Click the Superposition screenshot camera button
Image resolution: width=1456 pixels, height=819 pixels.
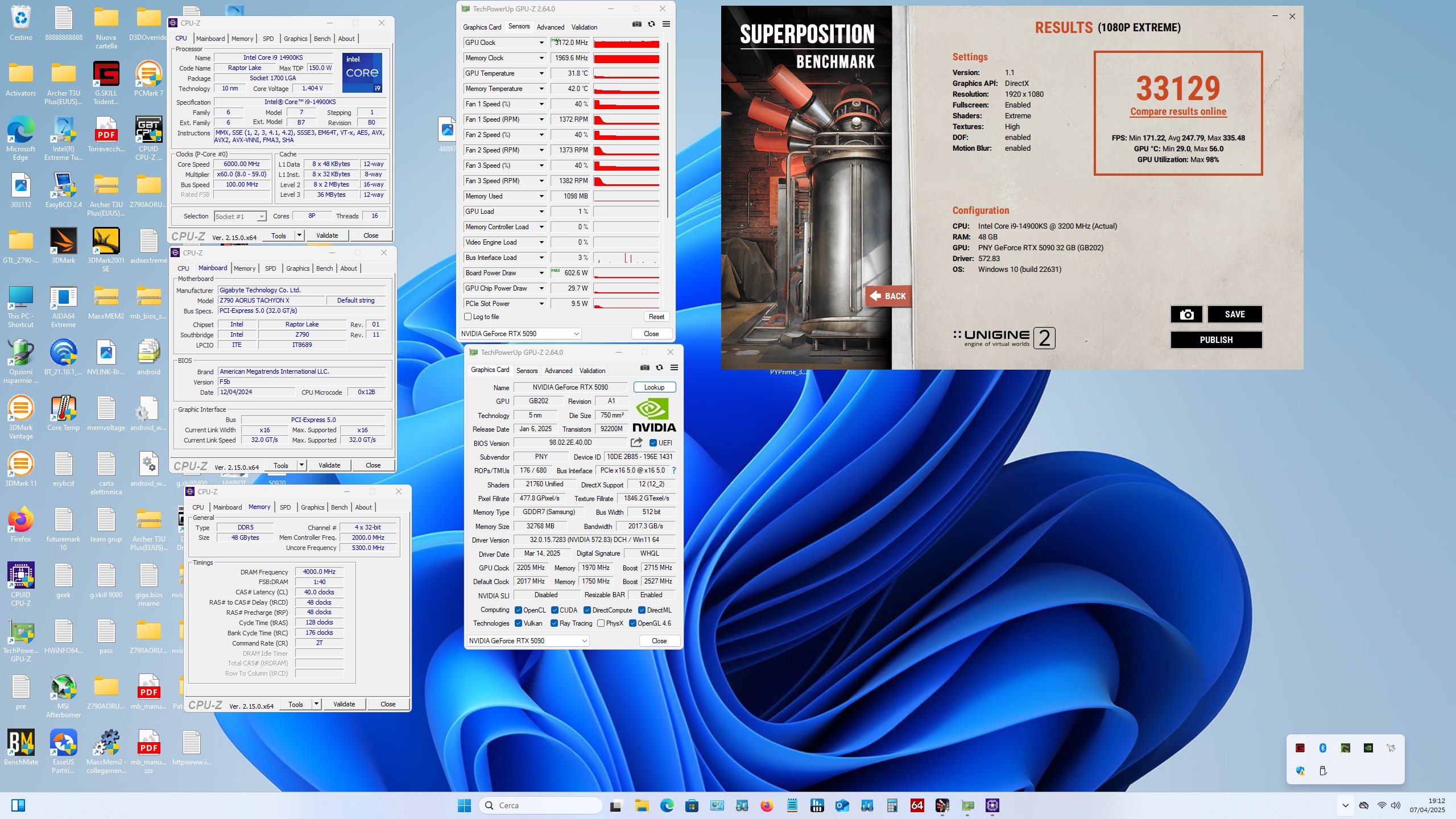1186,315
